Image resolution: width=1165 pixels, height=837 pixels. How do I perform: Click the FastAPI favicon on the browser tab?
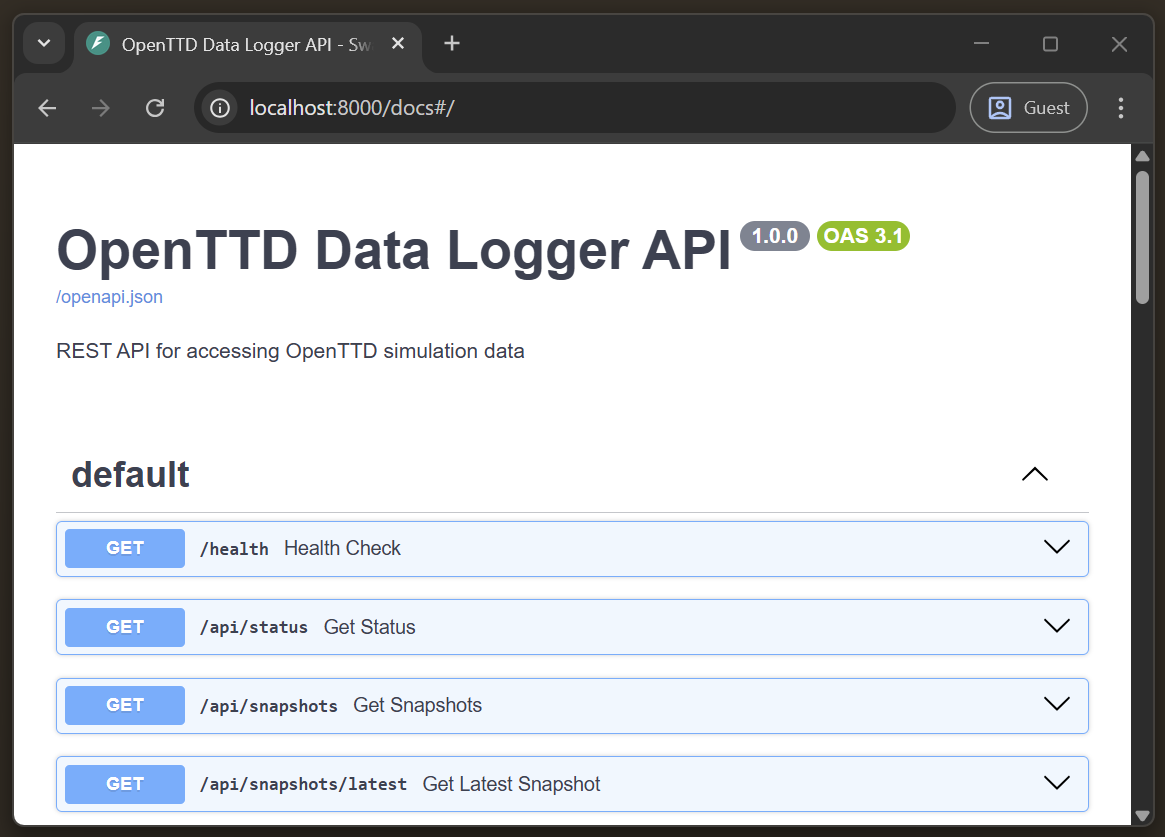(97, 43)
